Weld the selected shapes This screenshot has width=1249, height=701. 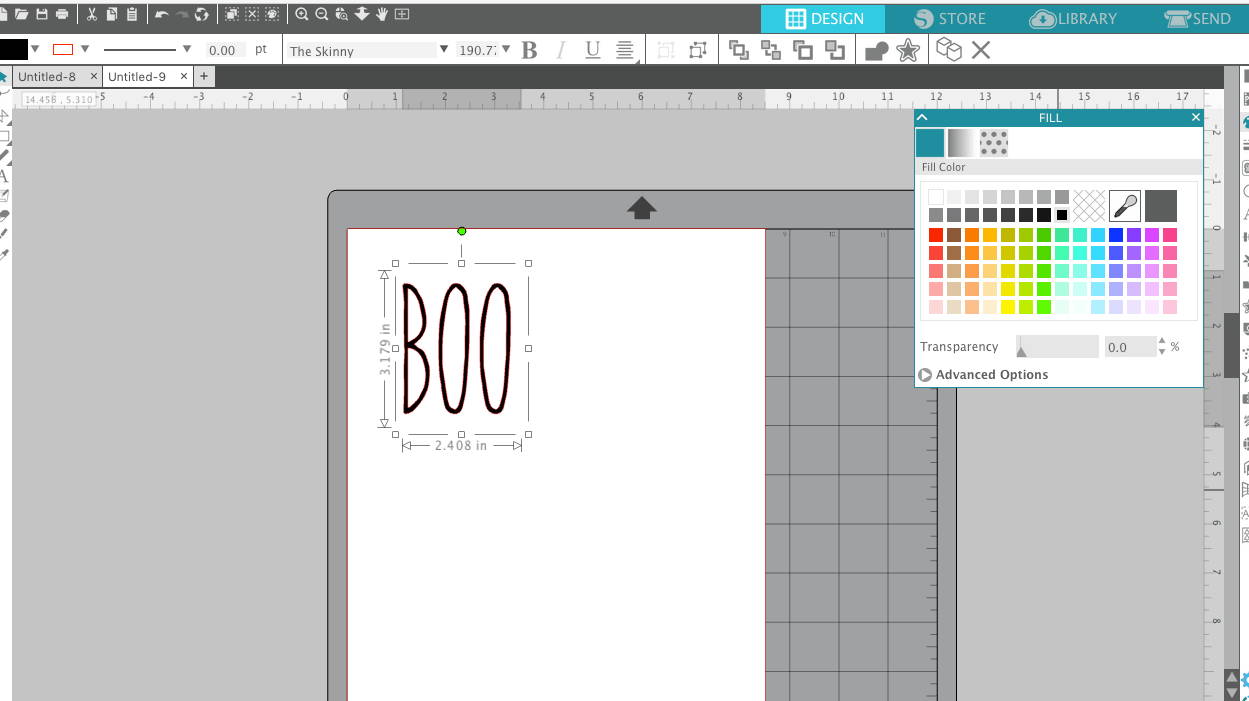(x=876, y=51)
